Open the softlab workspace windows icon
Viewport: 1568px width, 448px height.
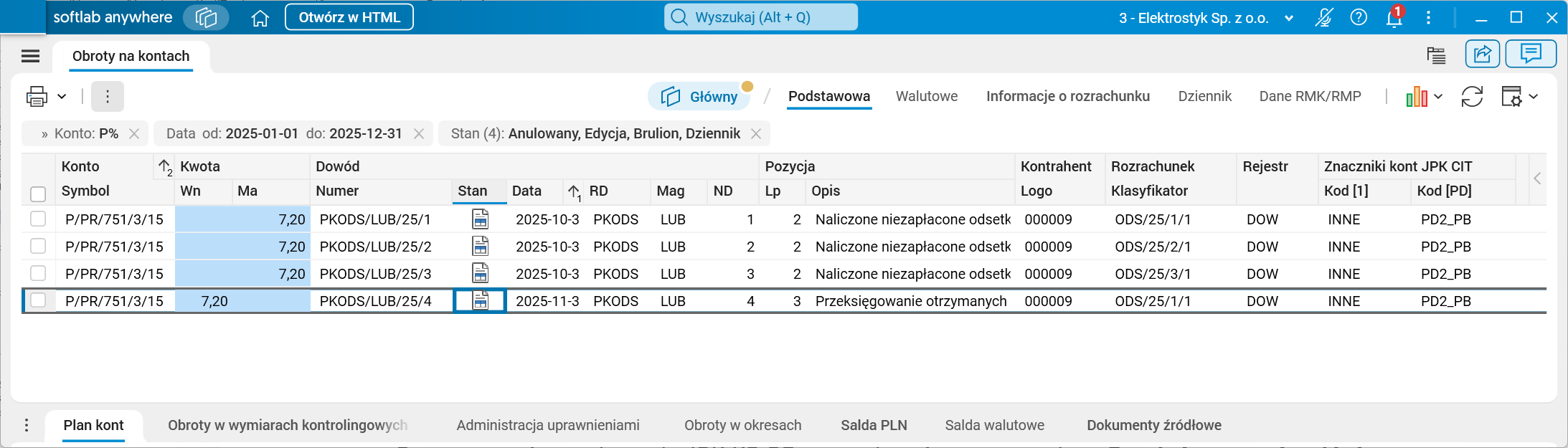click(x=206, y=17)
